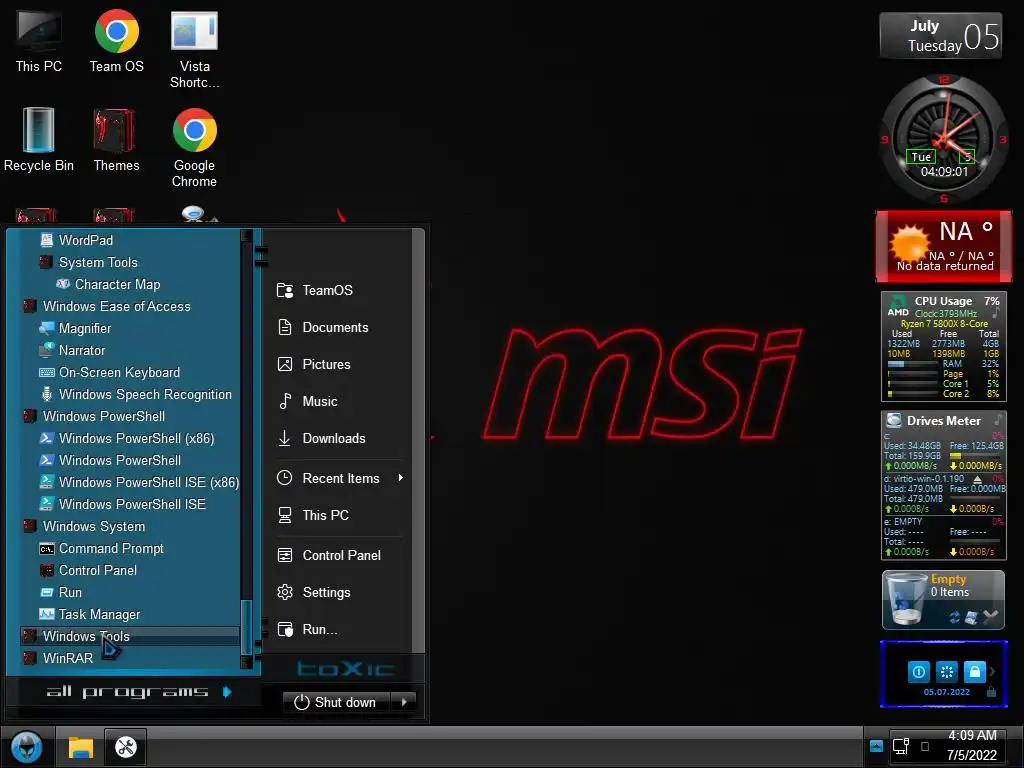Click the programs list scrollbar thumb
The width and height of the screenshot is (1024, 768).
[x=246, y=627]
